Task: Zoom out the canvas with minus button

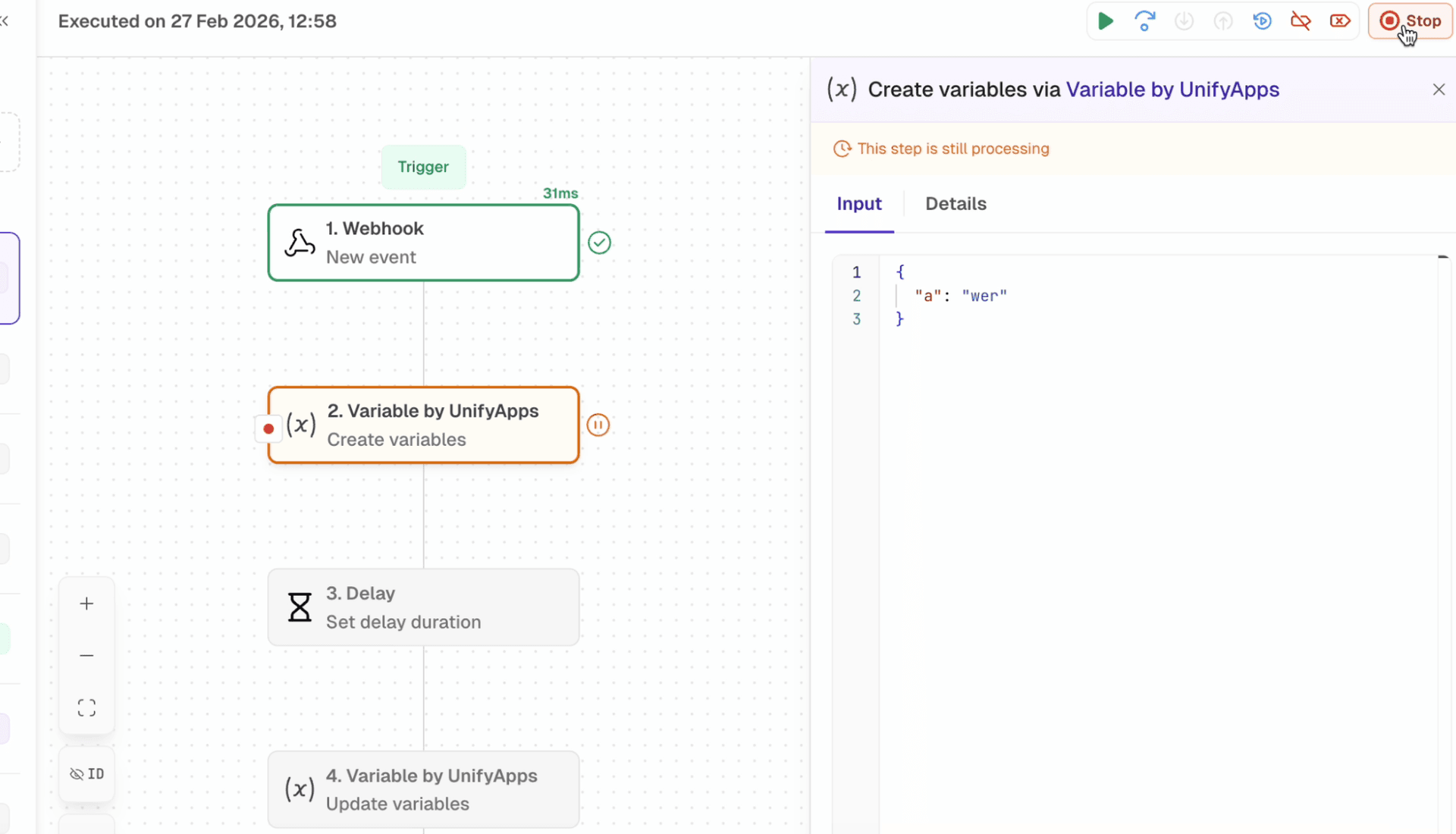Action: [x=86, y=655]
